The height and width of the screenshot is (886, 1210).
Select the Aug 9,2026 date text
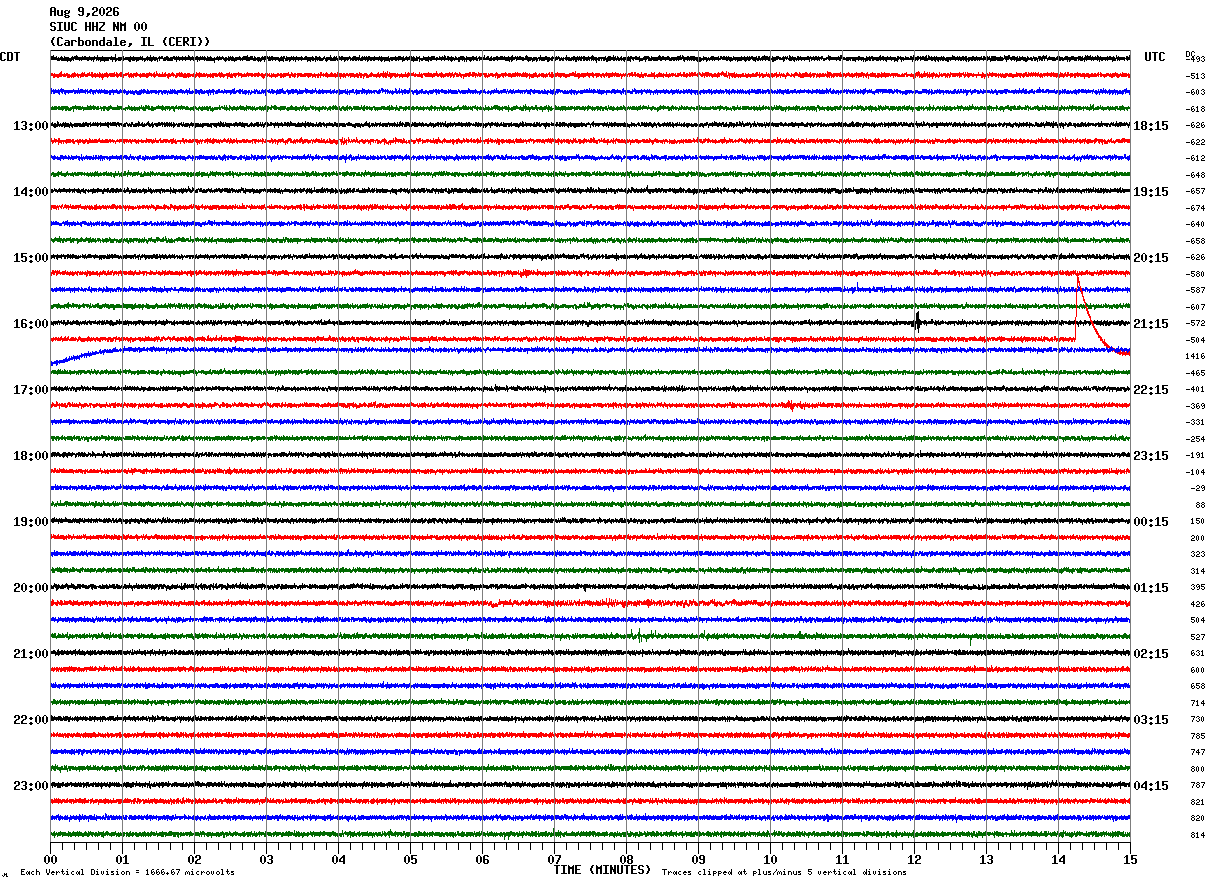[84, 12]
